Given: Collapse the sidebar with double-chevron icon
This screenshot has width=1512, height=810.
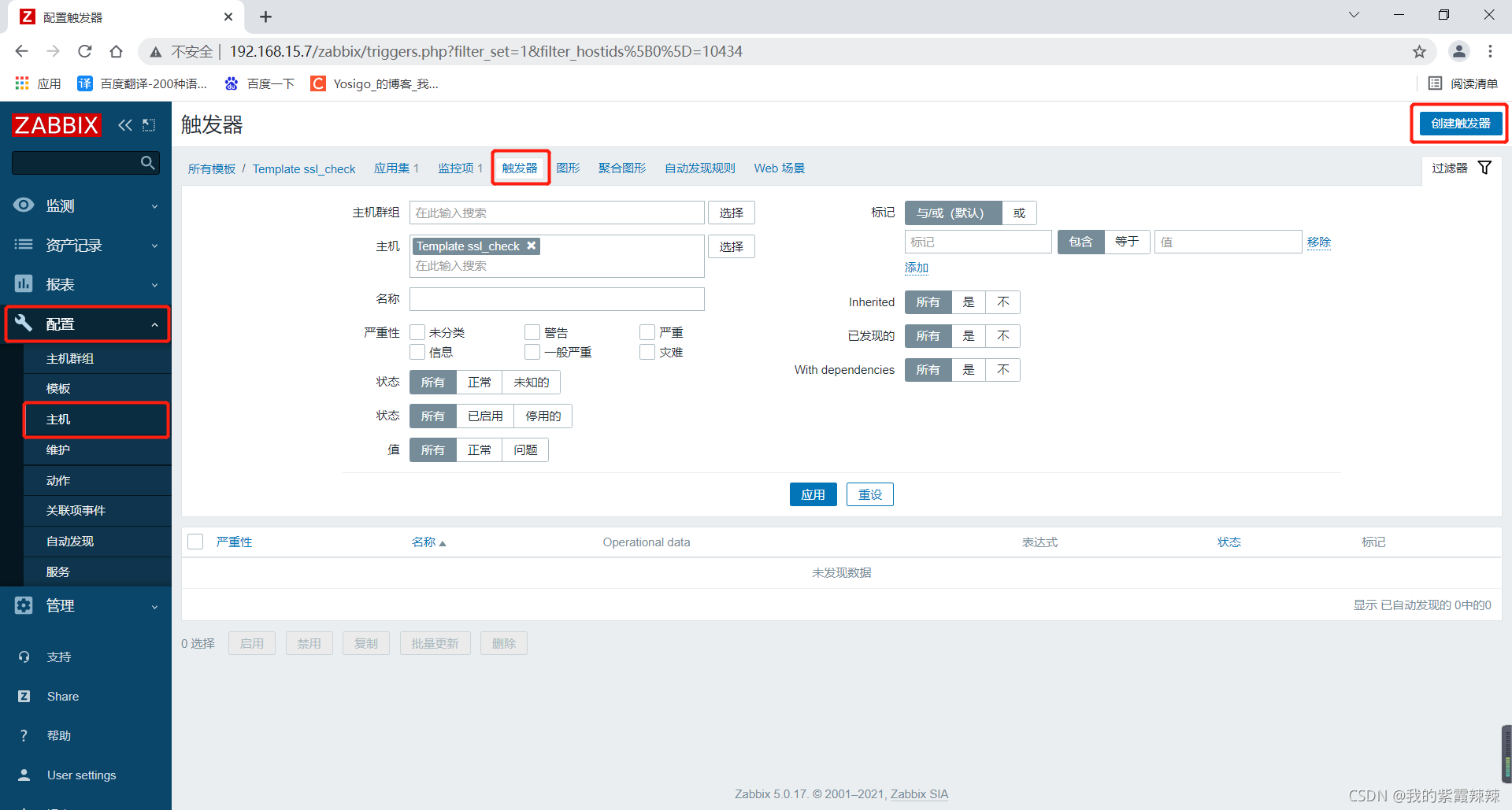Looking at the screenshot, I should [125, 125].
